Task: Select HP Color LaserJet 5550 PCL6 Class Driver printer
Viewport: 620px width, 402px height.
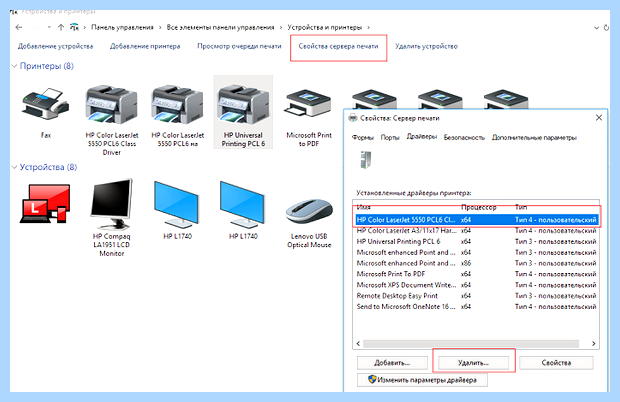Action: click(x=112, y=105)
